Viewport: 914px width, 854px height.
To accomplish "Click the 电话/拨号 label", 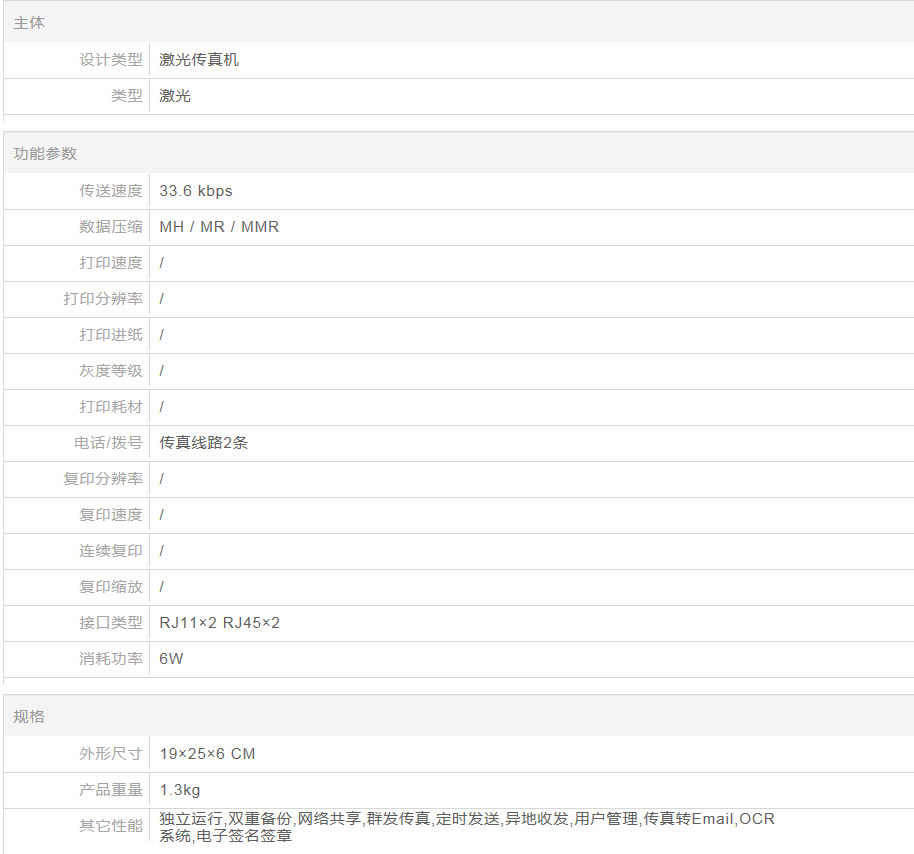I will tap(108, 443).
